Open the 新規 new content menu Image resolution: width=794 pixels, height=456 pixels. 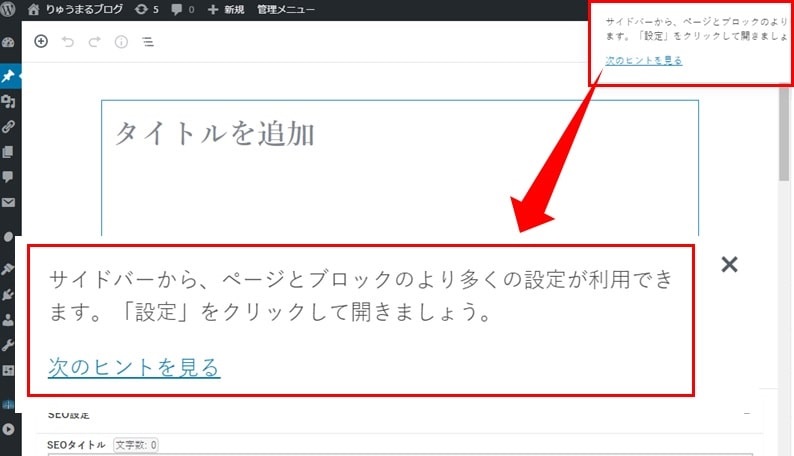pyautogui.click(x=226, y=9)
